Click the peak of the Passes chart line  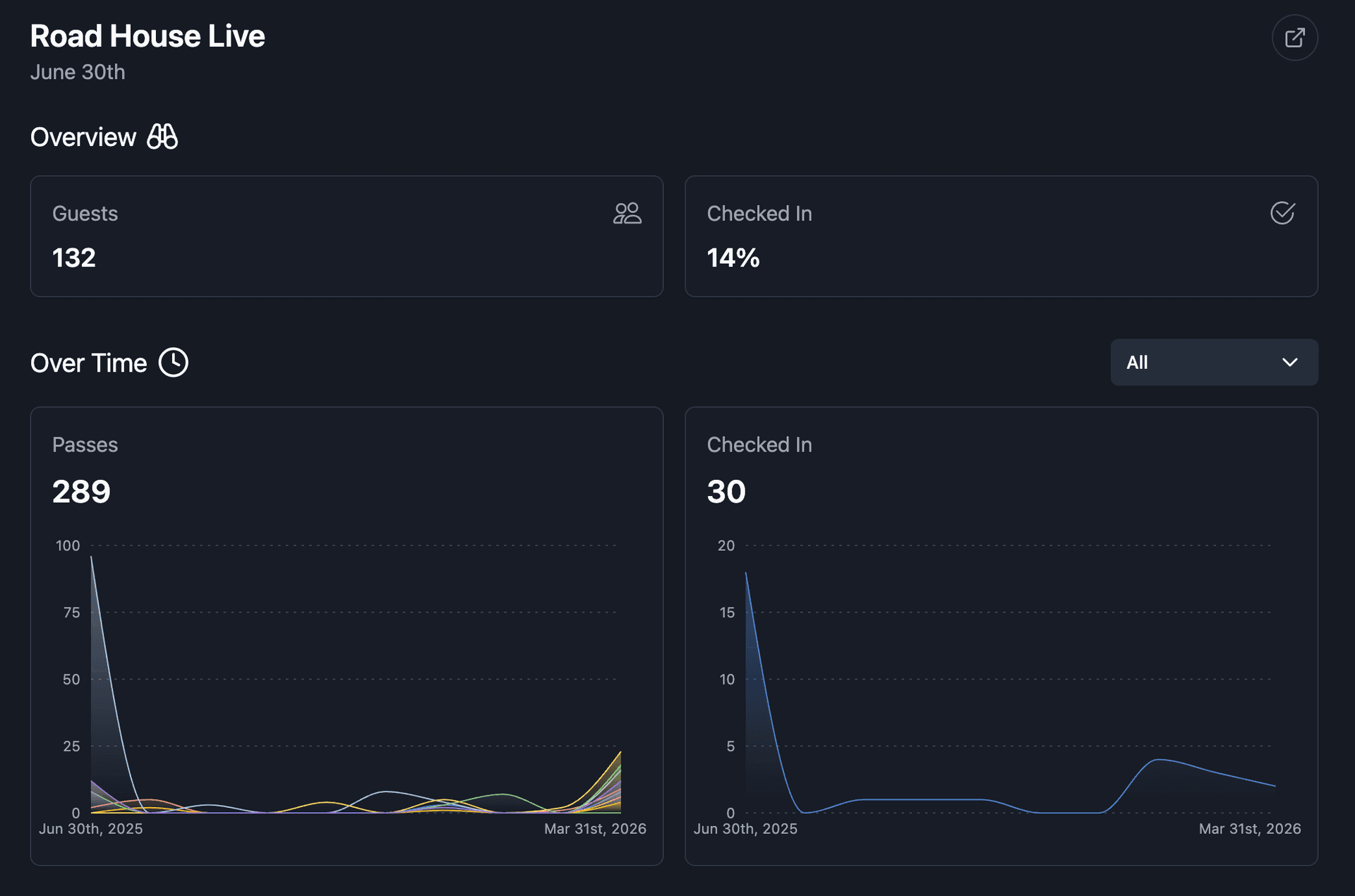pos(92,557)
